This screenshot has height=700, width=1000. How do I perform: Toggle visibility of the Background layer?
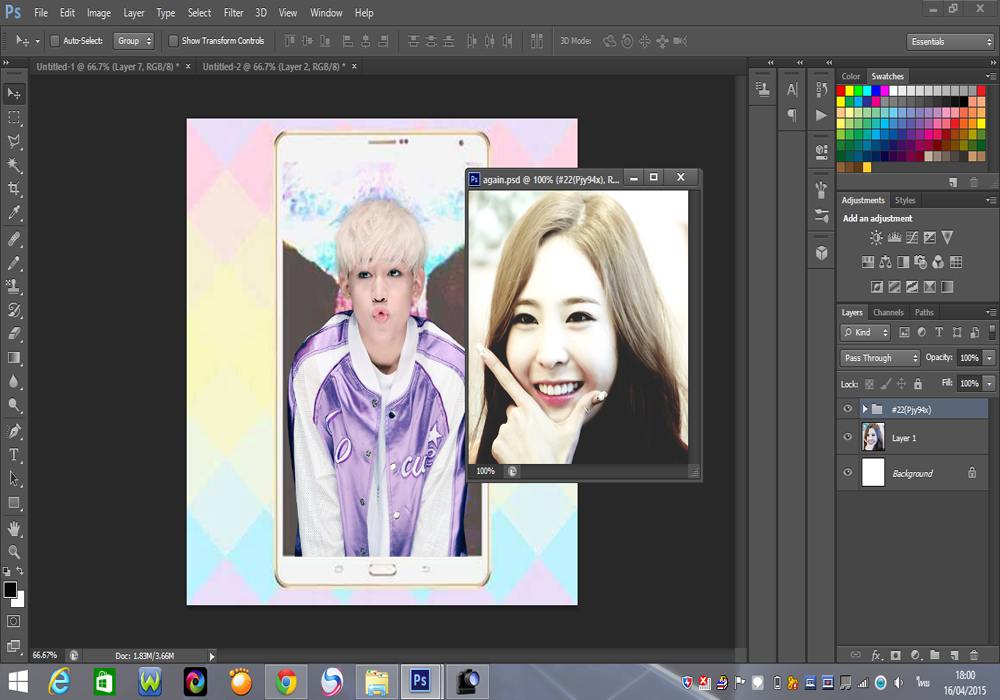(x=848, y=473)
